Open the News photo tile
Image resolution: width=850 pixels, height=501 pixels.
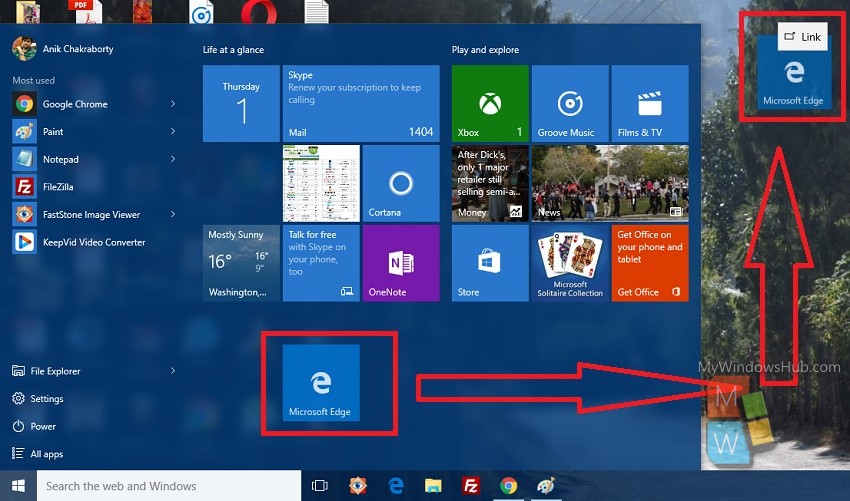(610, 183)
